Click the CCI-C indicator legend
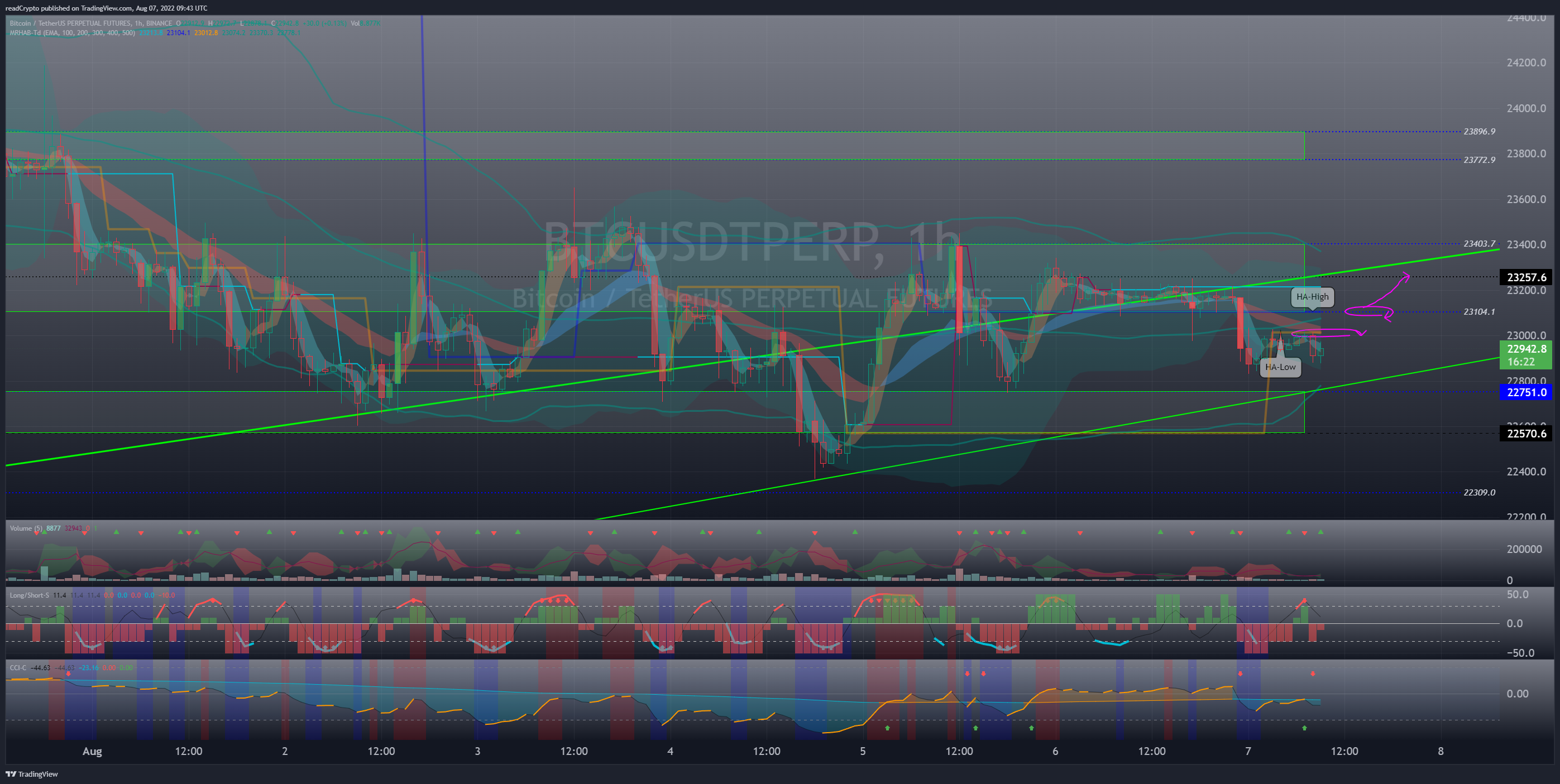Image resolution: width=1560 pixels, height=784 pixels. coord(18,668)
